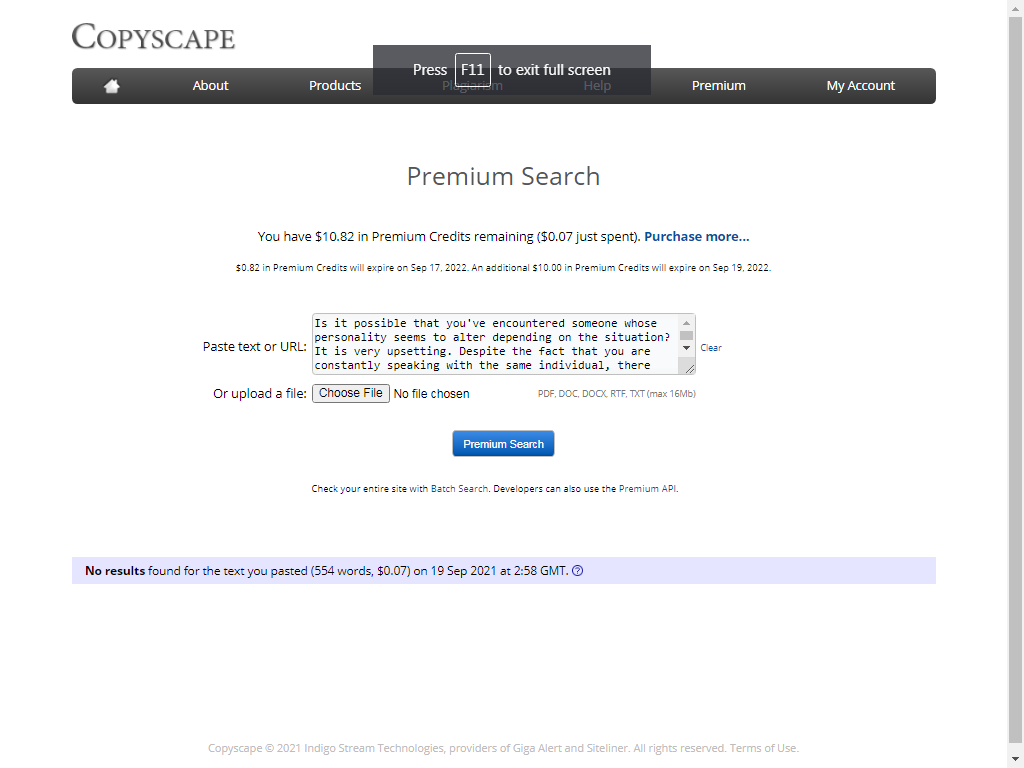Open the Premium API link
Viewport: 1024px width, 768px height.
pos(647,488)
